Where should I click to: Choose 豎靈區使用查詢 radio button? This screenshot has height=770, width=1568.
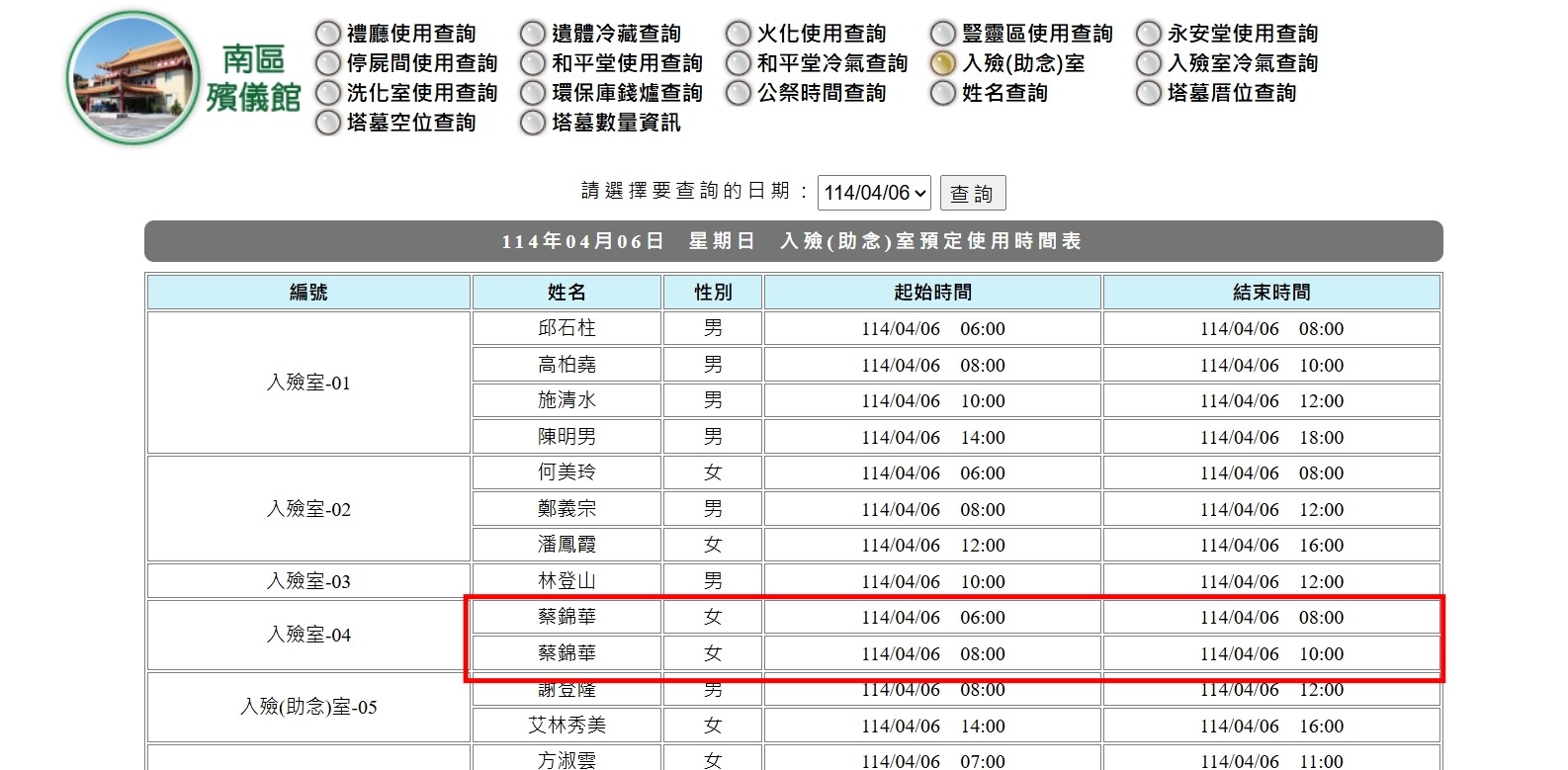pyautogui.click(x=943, y=34)
